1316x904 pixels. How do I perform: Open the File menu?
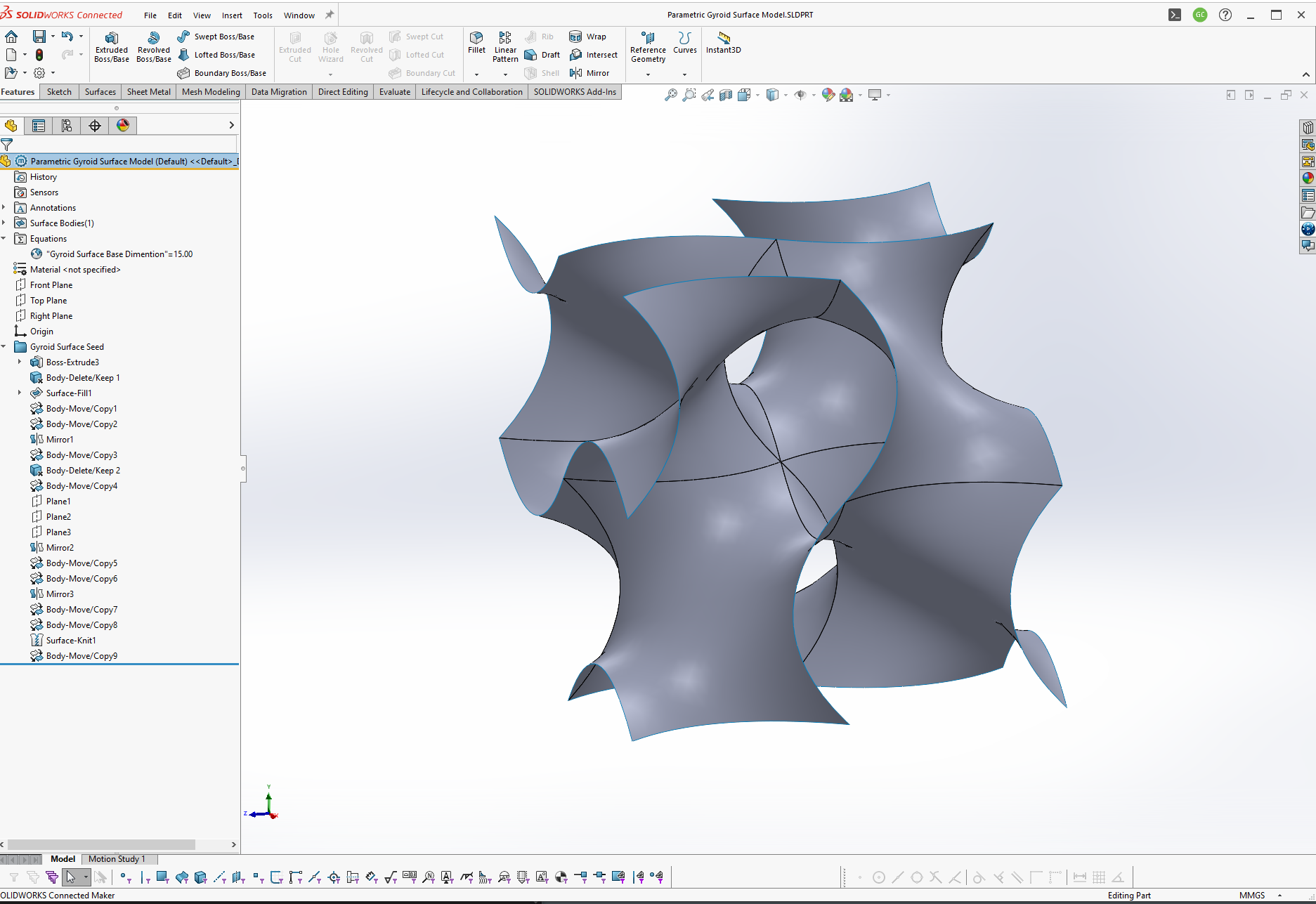pyautogui.click(x=150, y=15)
